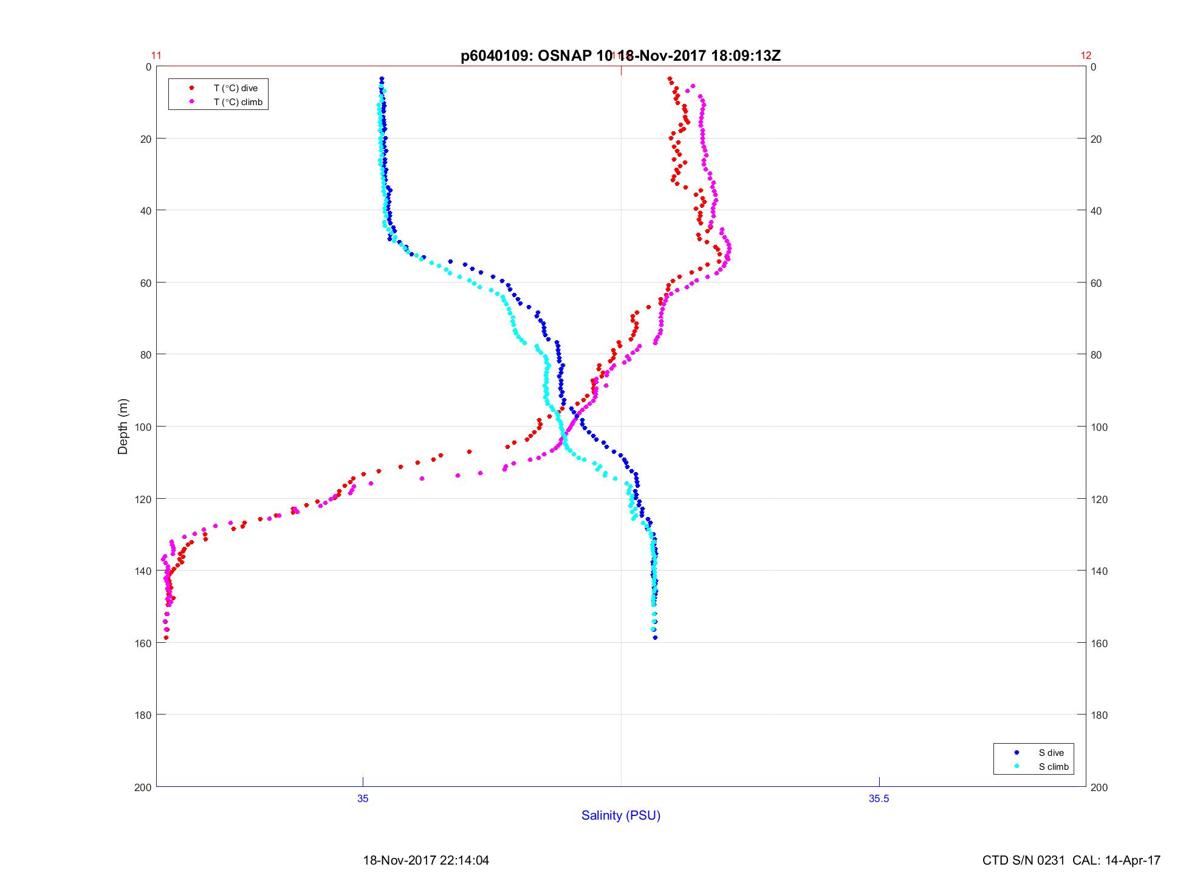Click the right-axis depth tick label 100

[x=1100, y=427]
